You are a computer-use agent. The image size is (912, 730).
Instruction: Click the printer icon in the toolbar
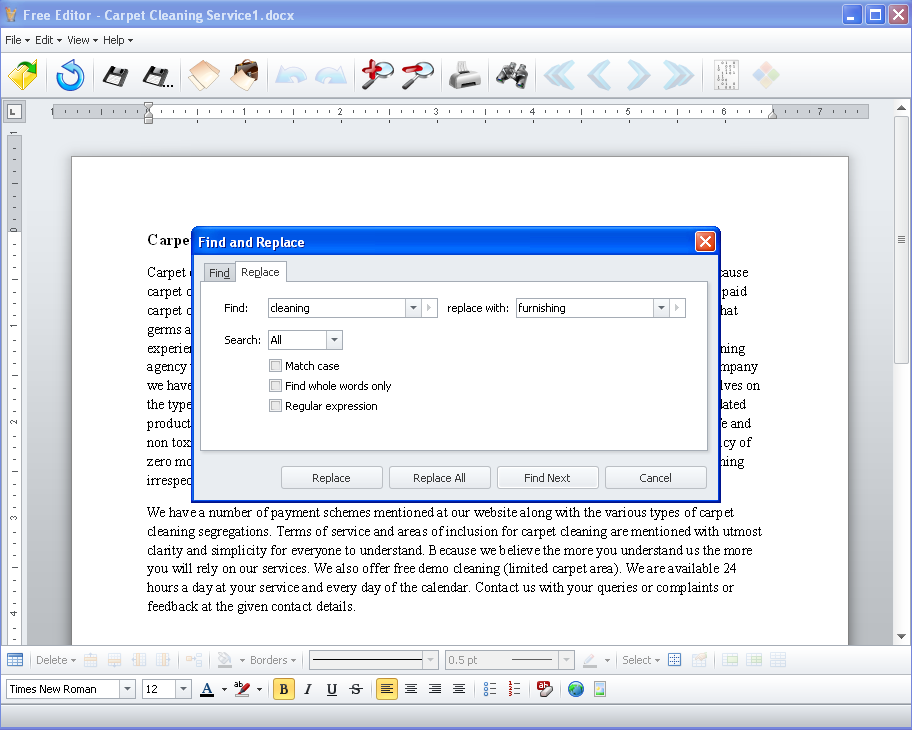coord(464,75)
